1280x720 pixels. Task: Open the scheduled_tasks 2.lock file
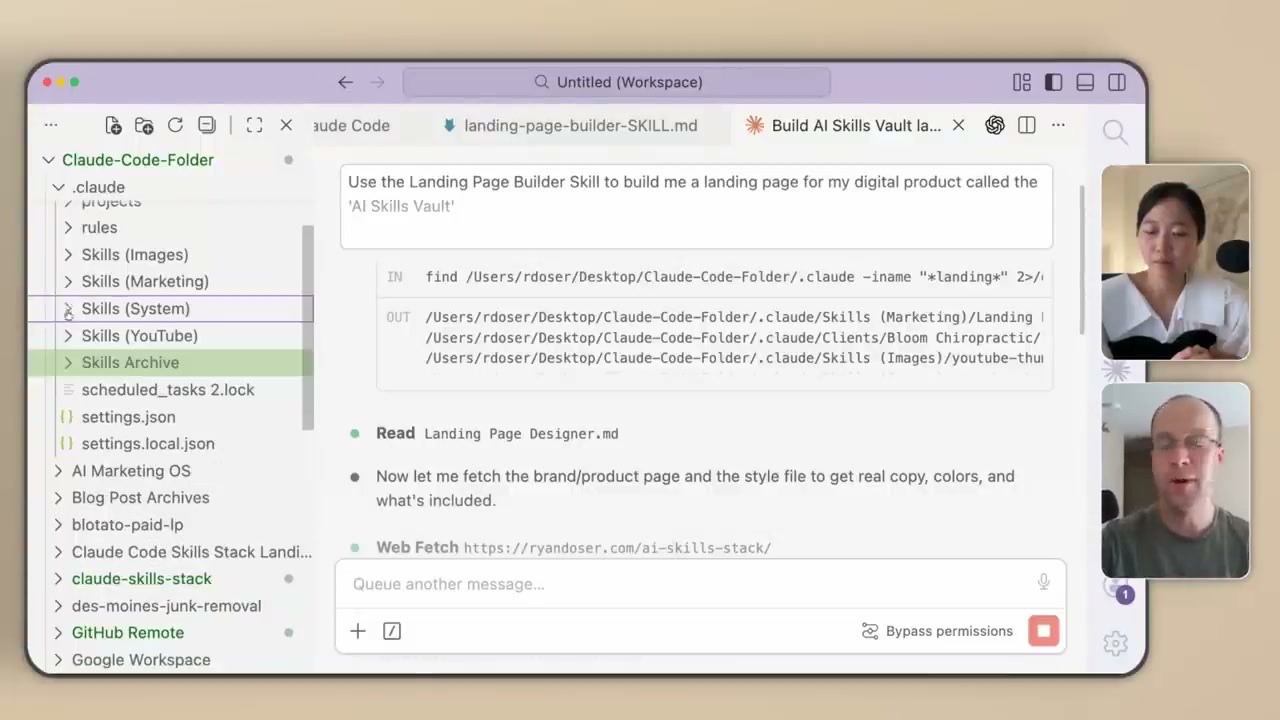[x=168, y=390]
